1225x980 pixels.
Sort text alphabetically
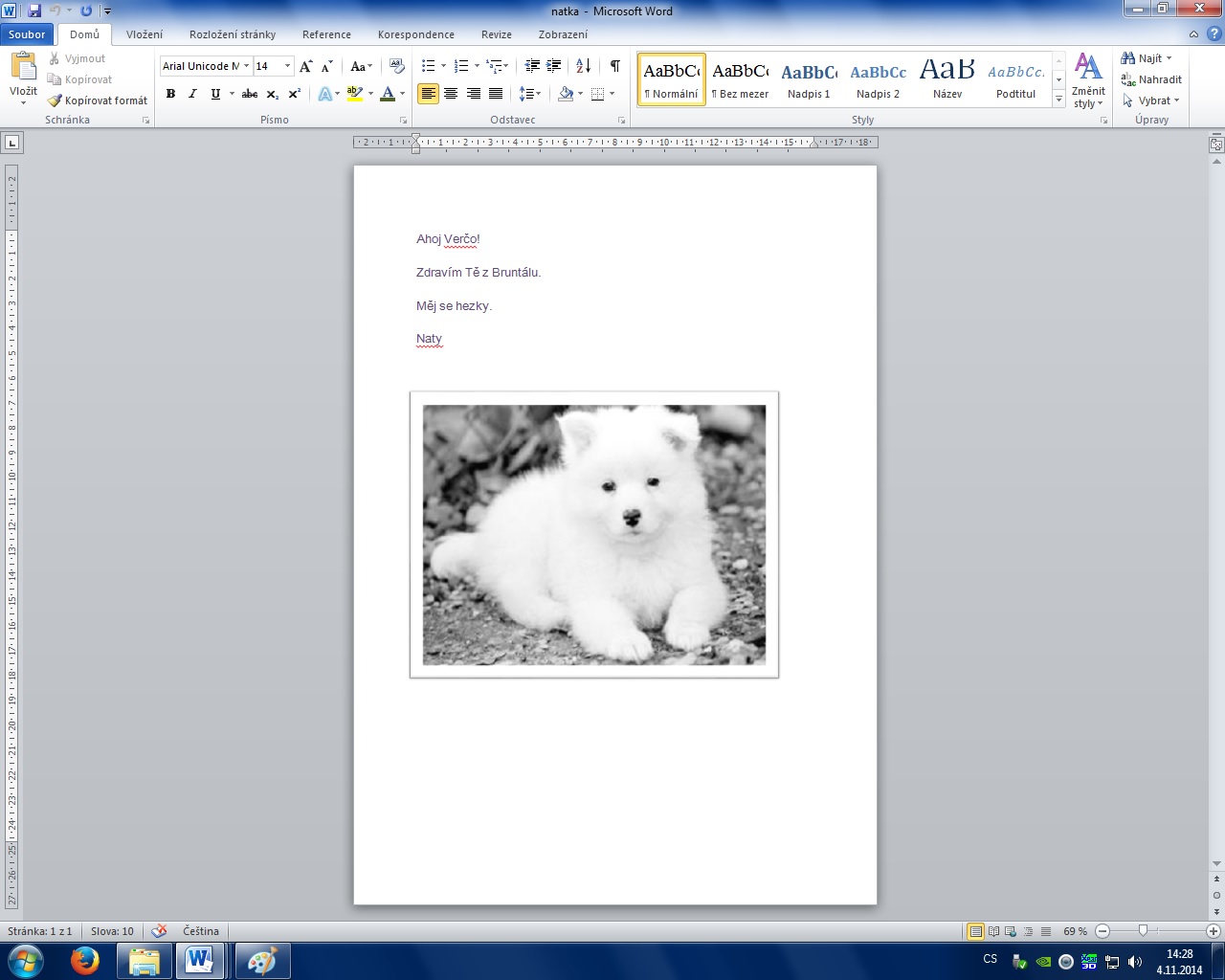(x=583, y=66)
